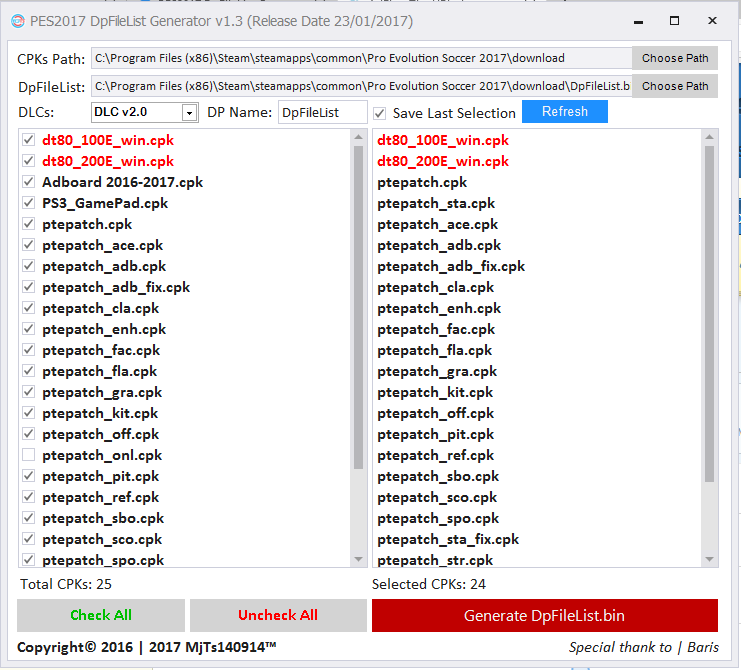Select ptepatch_enh.cpk in right list
Image resolution: width=741 pixels, height=670 pixels.
[x=439, y=308]
